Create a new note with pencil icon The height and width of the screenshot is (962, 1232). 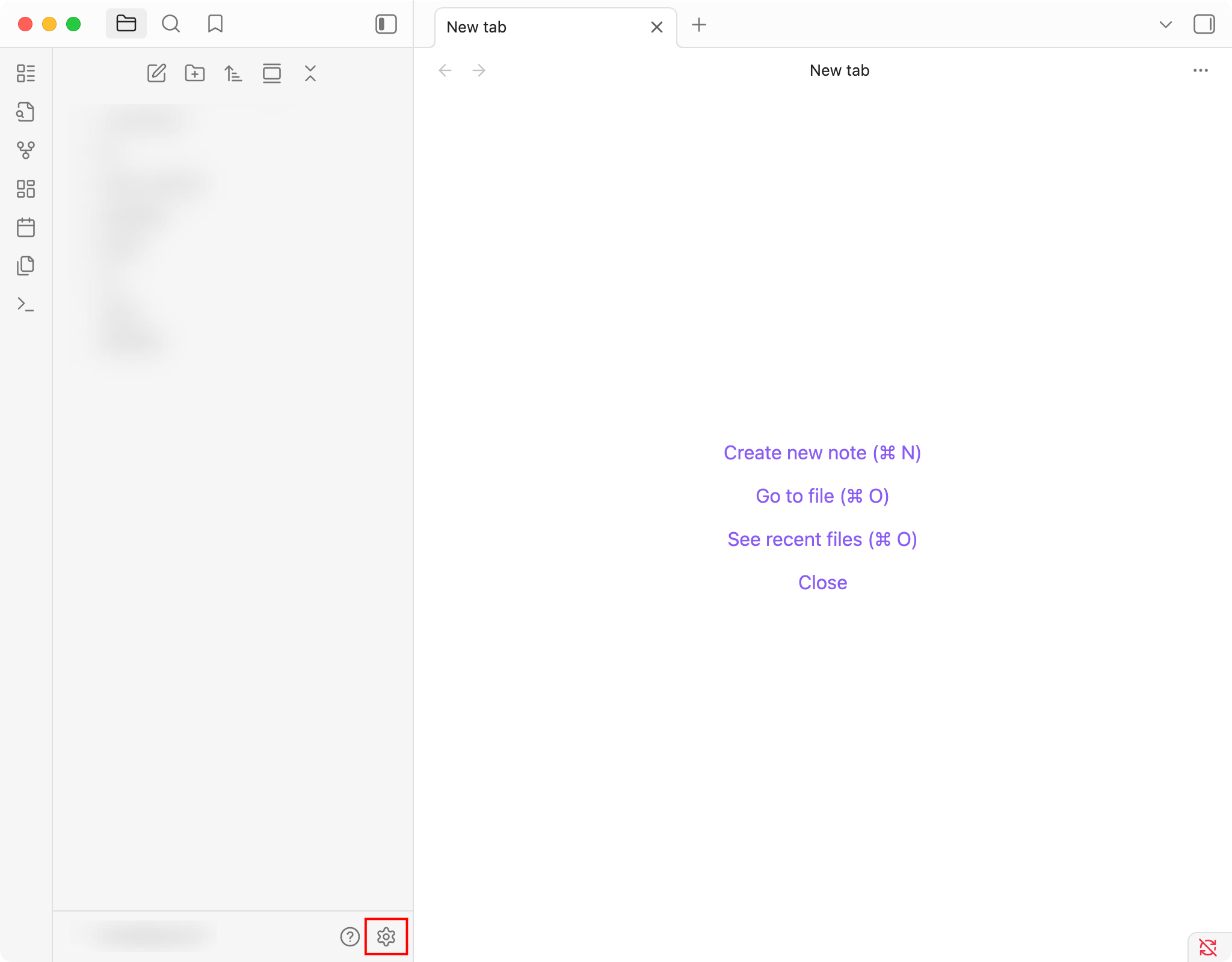(x=156, y=73)
